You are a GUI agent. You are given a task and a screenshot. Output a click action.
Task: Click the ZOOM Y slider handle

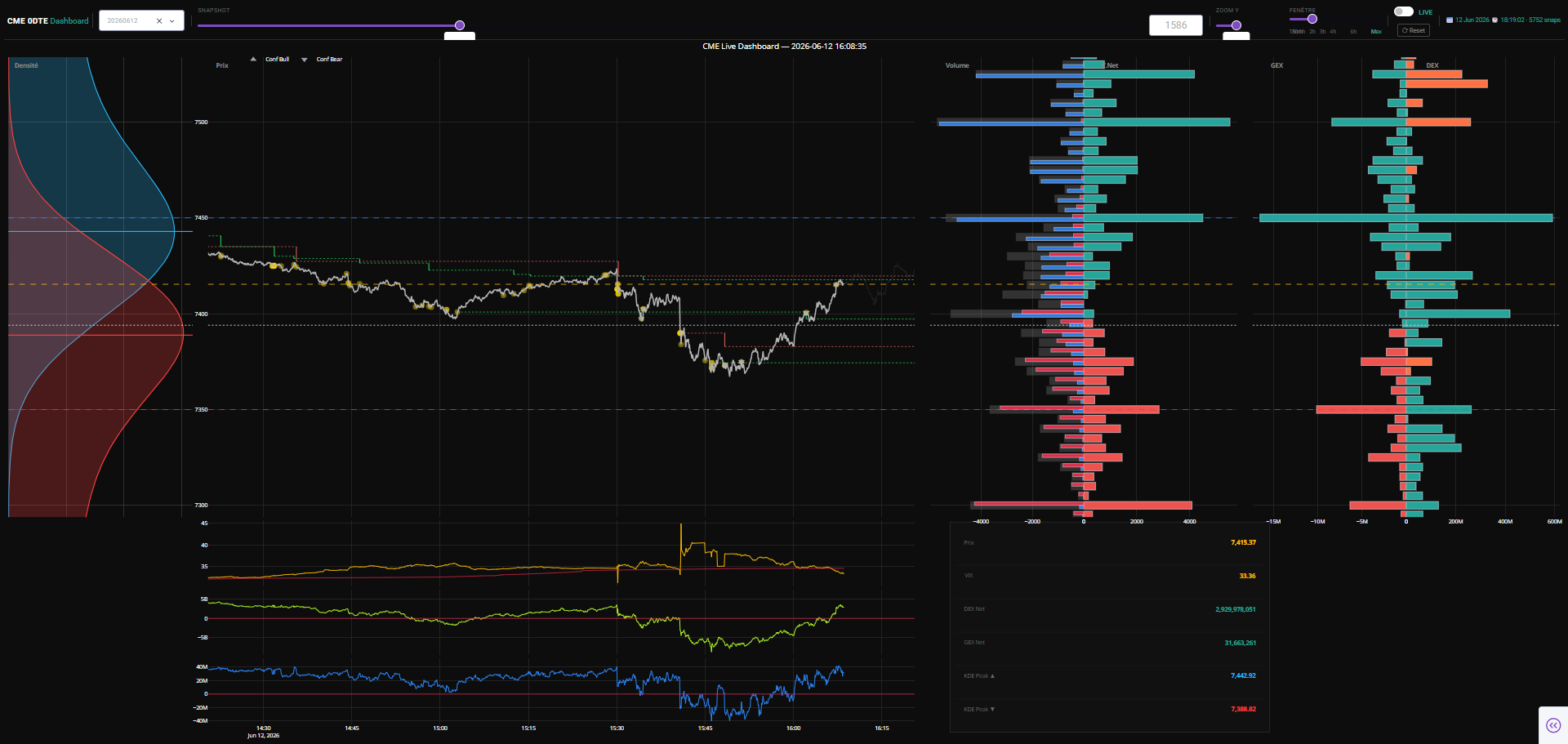tap(1236, 25)
